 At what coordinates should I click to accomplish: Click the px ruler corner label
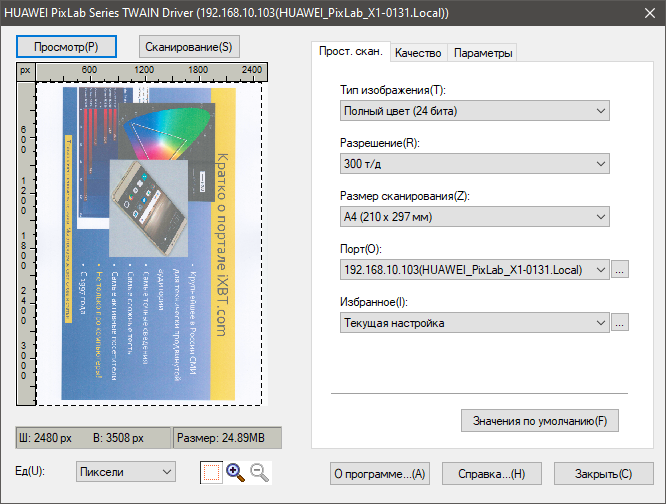coord(25,70)
